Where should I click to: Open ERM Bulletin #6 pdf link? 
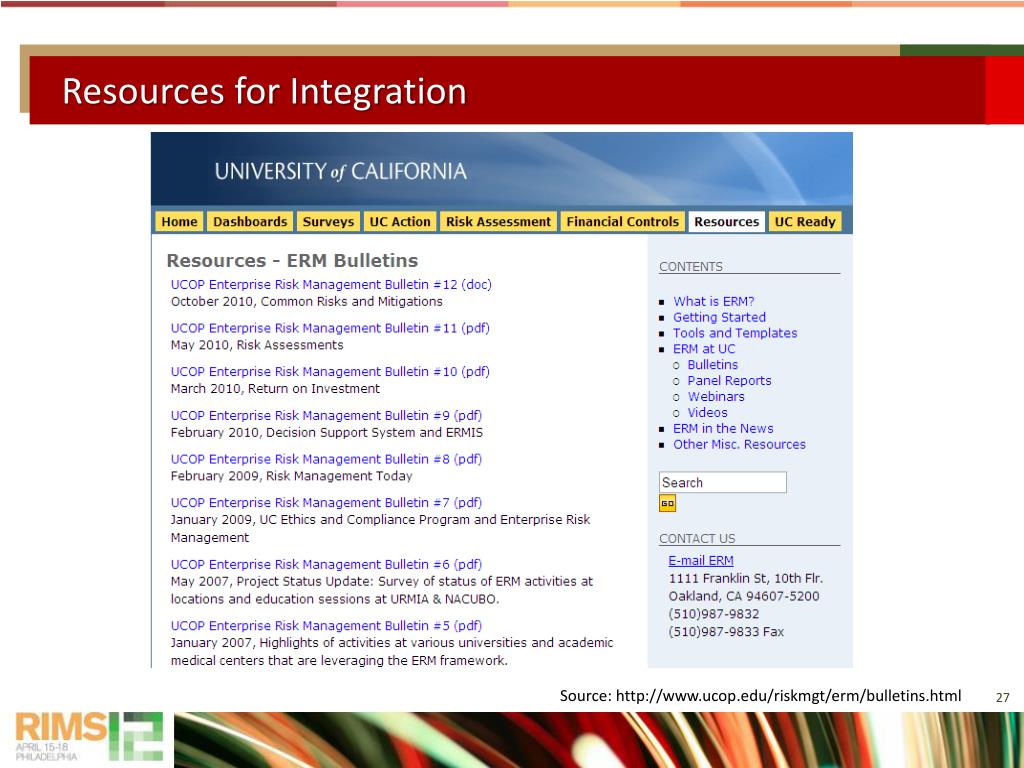[x=326, y=564]
